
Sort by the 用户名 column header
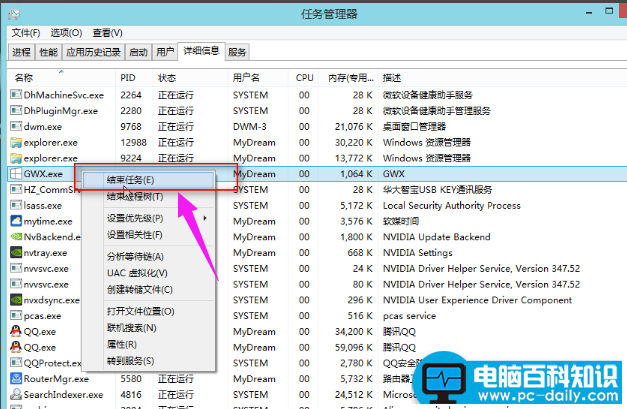click(258, 78)
